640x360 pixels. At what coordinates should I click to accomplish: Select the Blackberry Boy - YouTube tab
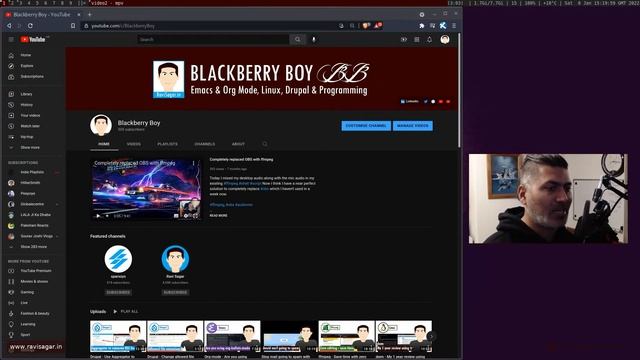pyautogui.click(x=43, y=15)
